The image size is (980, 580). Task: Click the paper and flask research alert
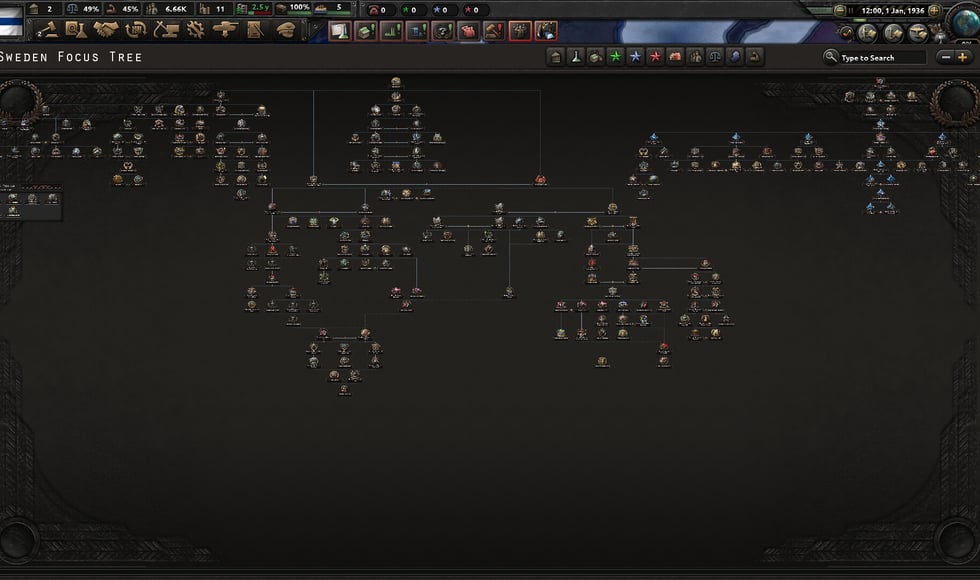click(x=339, y=31)
